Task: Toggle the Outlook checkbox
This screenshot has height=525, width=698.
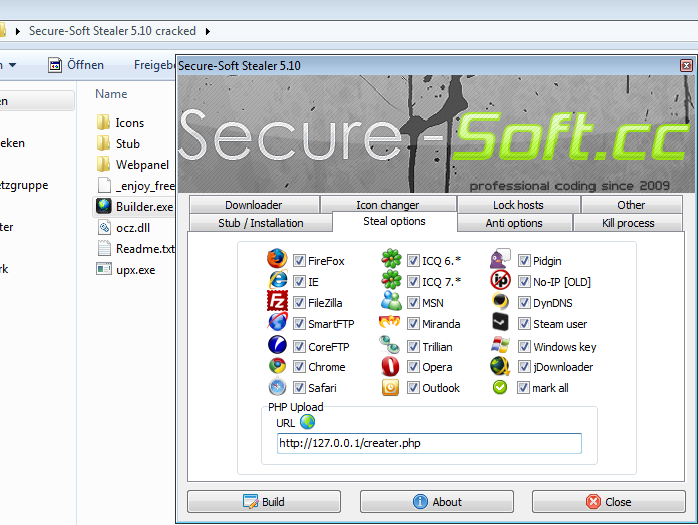Action: pyautogui.click(x=413, y=387)
